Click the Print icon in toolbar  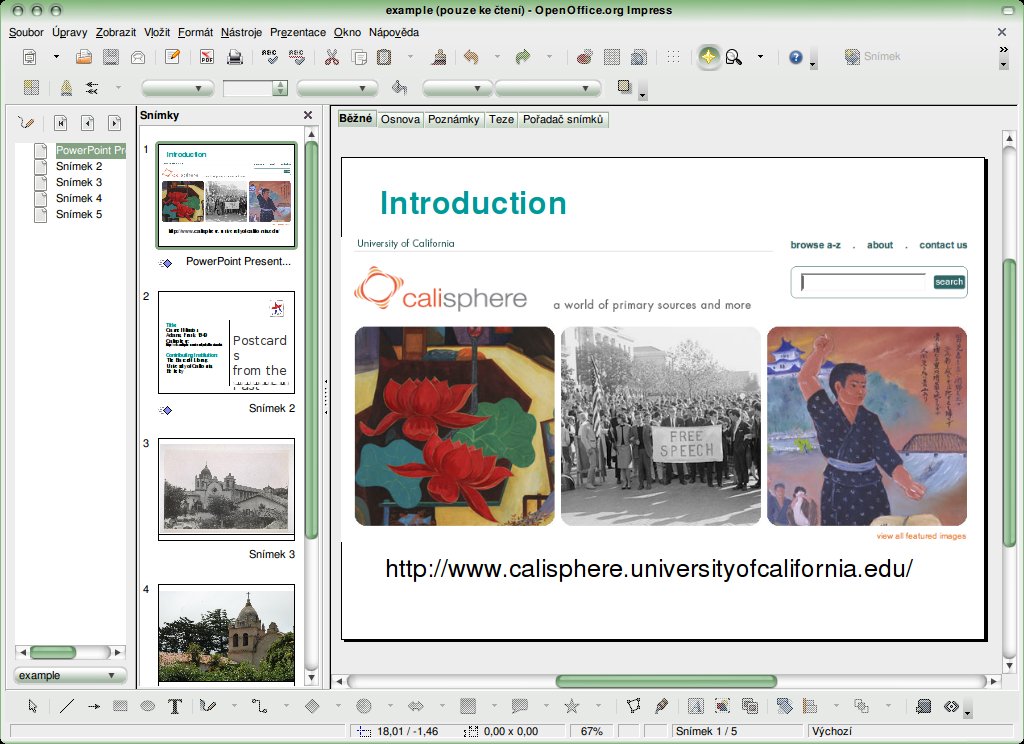click(x=234, y=57)
